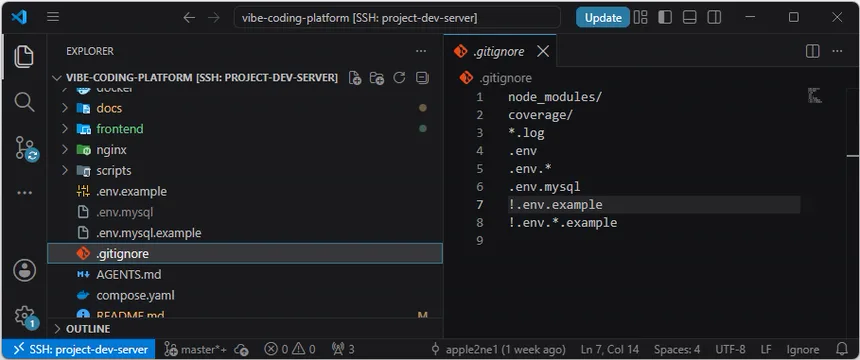Image resolution: width=860 pixels, height=360 pixels.
Task: Expand the docs folder
Action: point(65,108)
